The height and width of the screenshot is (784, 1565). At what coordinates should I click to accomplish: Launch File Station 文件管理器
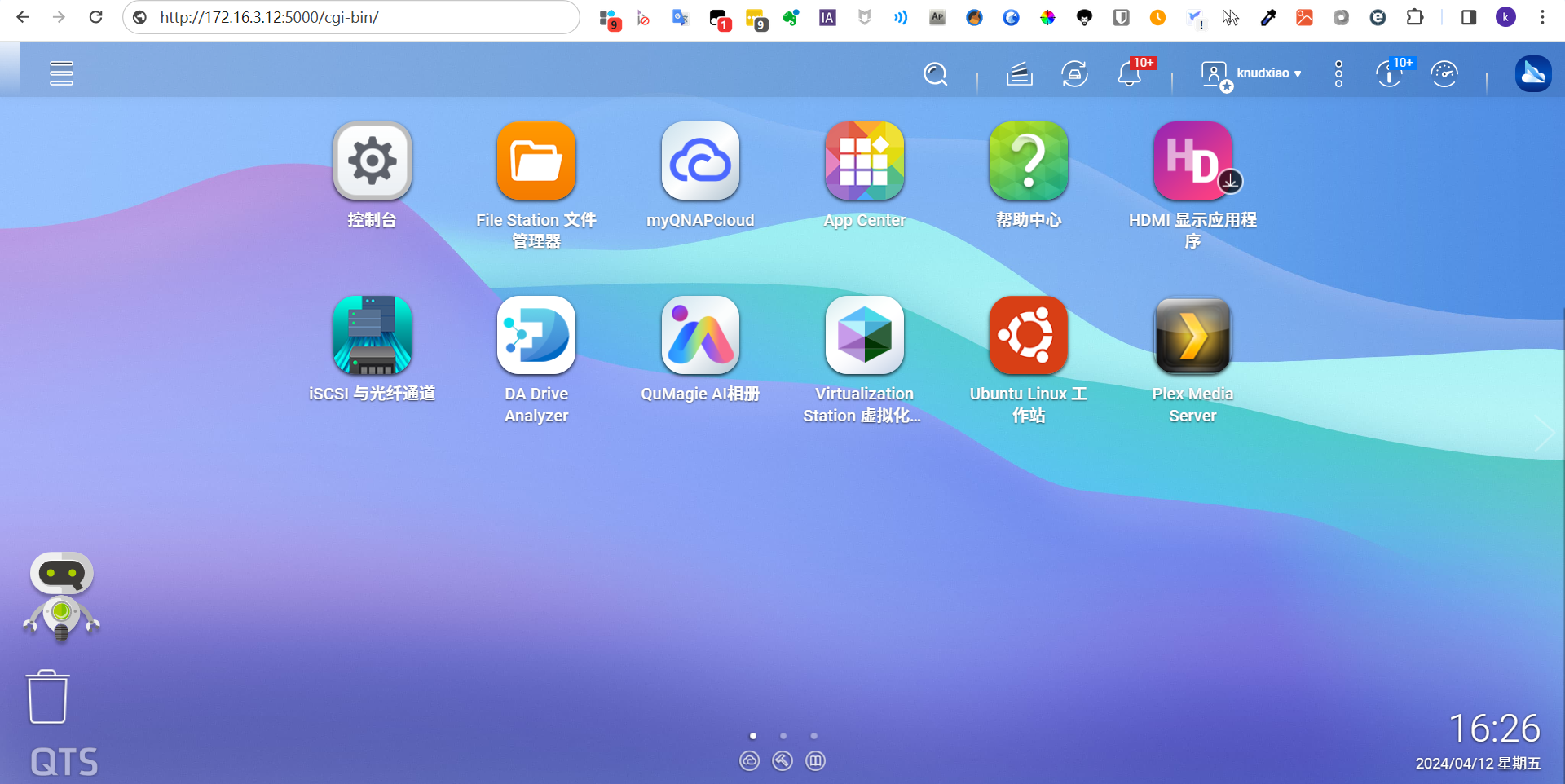click(536, 161)
